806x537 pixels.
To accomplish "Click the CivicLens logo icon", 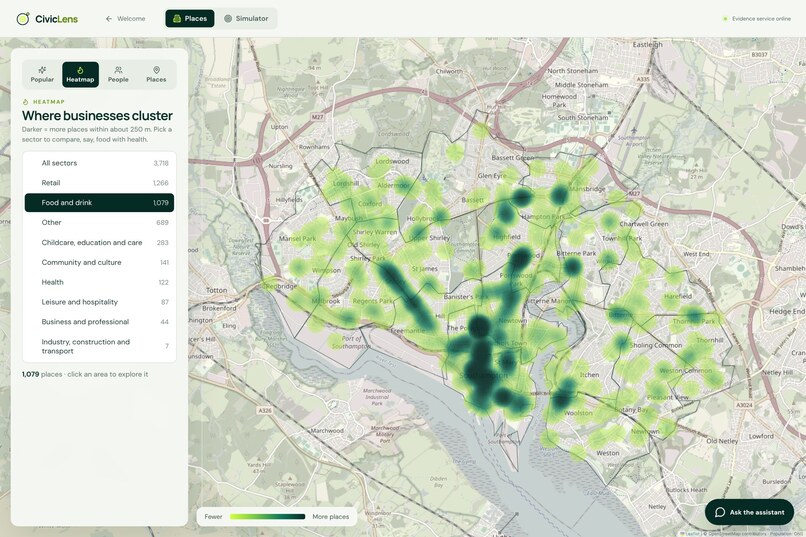I will coord(23,19).
